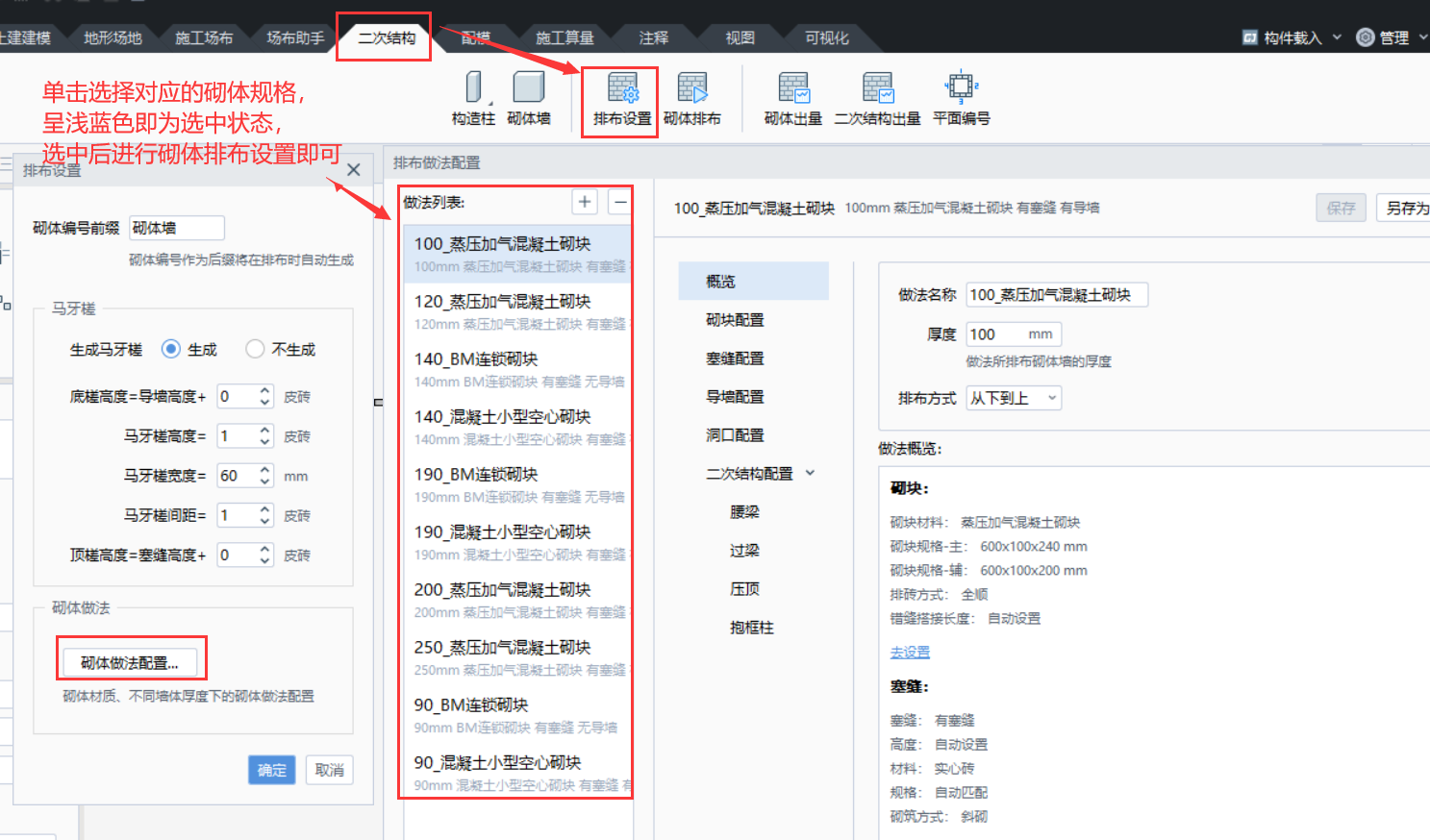The height and width of the screenshot is (840, 1430).
Task: Edit the 砌体编号前缀 input field
Action: coord(177,228)
